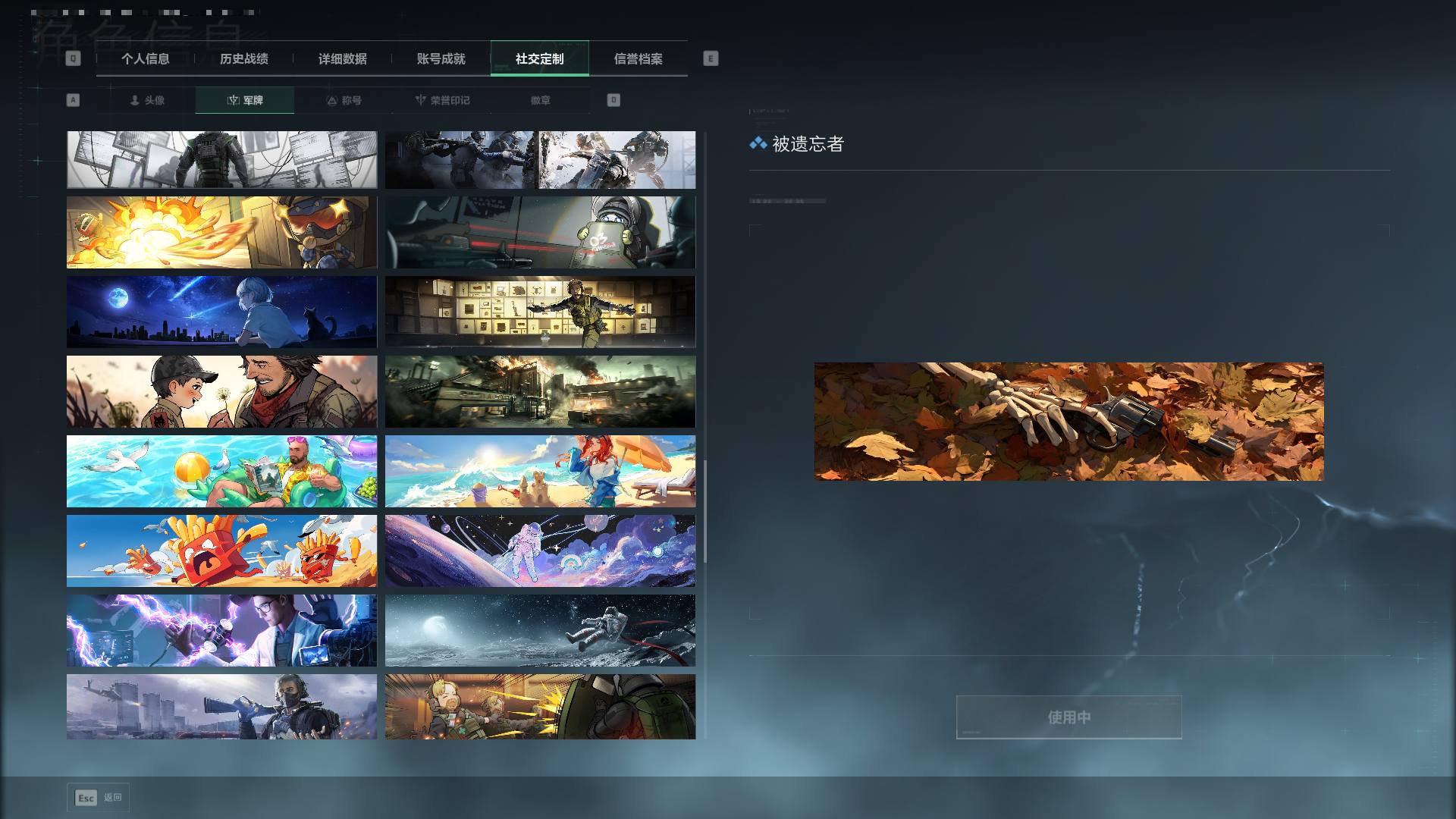Click the 使用中 button

click(1069, 717)
